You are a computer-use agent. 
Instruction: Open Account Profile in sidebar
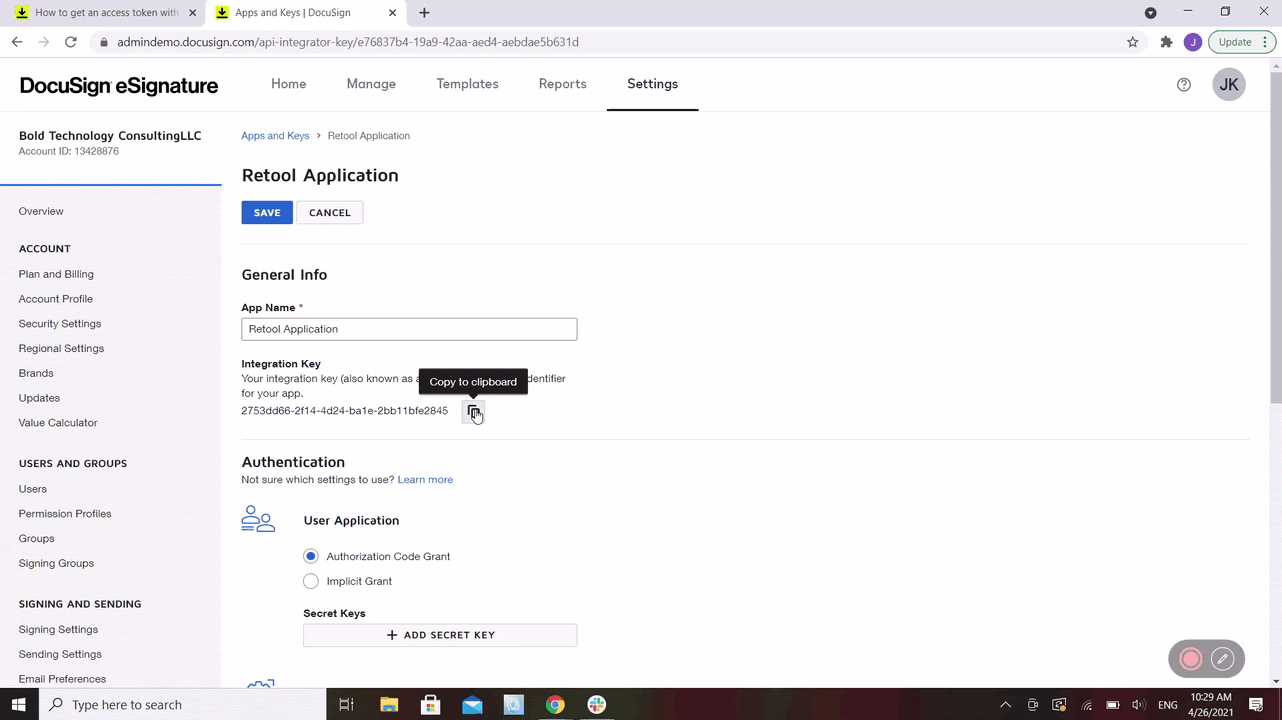pyautogui.click(x=55, y=299)
